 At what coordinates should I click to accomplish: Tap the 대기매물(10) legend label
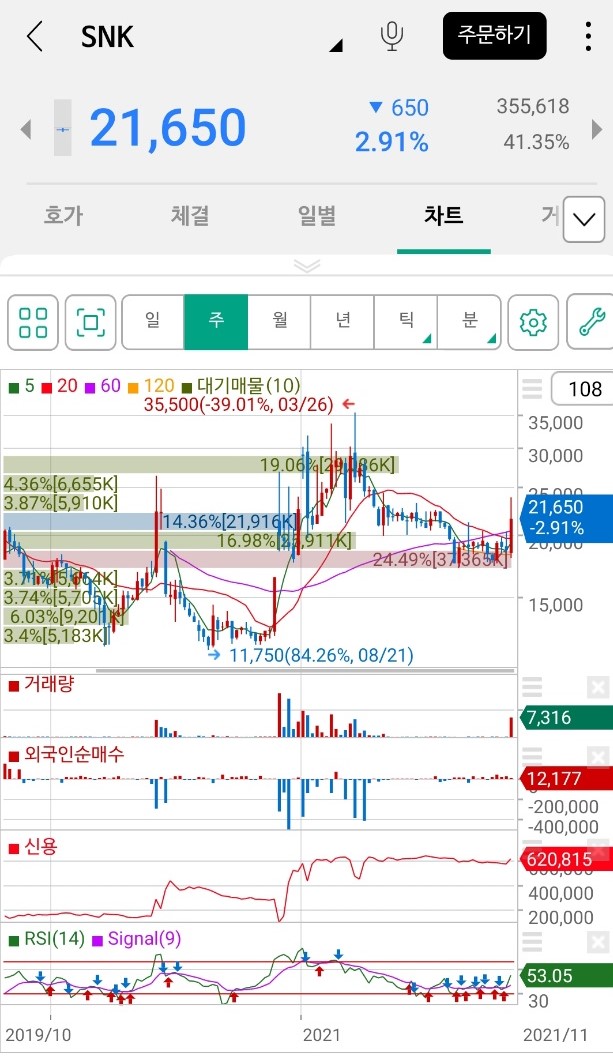click(241, 386)
